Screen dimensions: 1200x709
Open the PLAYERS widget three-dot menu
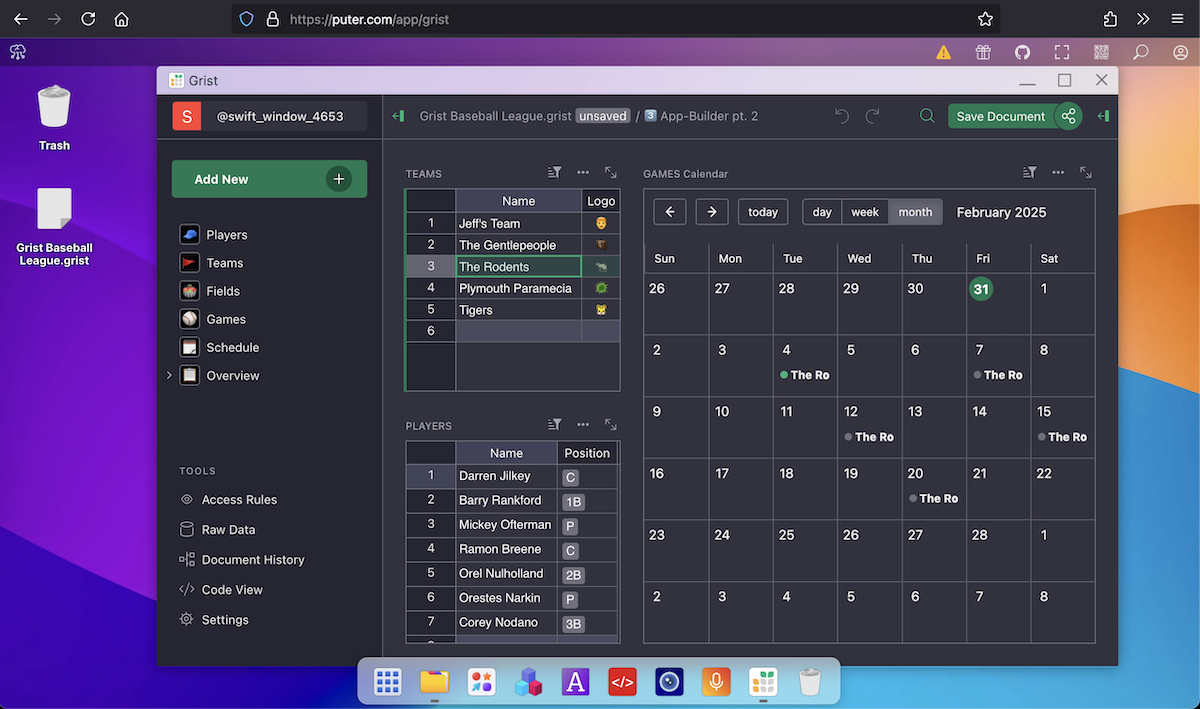click(x=583, y=425)
